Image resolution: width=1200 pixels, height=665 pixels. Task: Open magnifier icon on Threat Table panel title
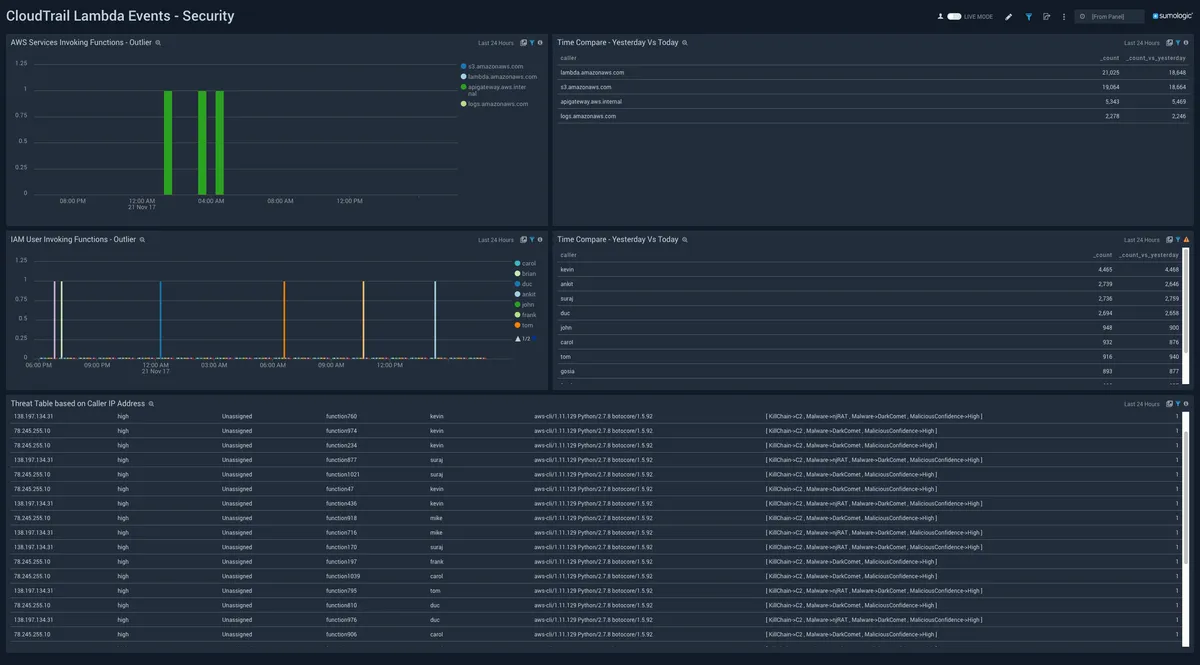tap(151, 404)
